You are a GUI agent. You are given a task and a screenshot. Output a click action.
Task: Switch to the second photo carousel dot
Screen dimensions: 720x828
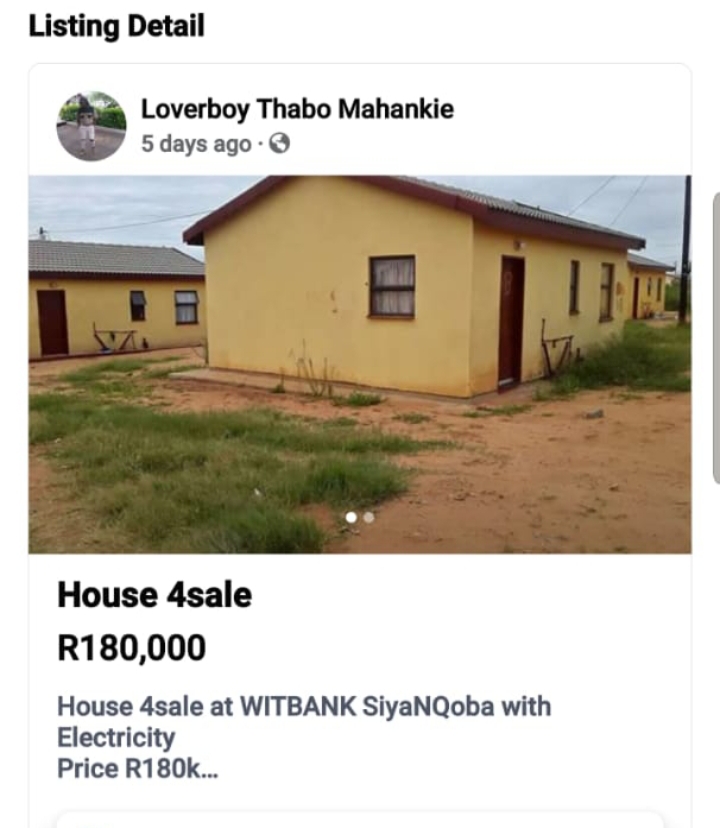369,517
